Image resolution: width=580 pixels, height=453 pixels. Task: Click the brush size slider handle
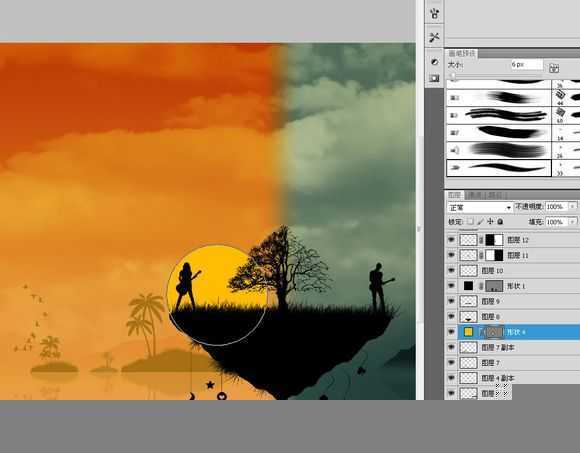452,75
